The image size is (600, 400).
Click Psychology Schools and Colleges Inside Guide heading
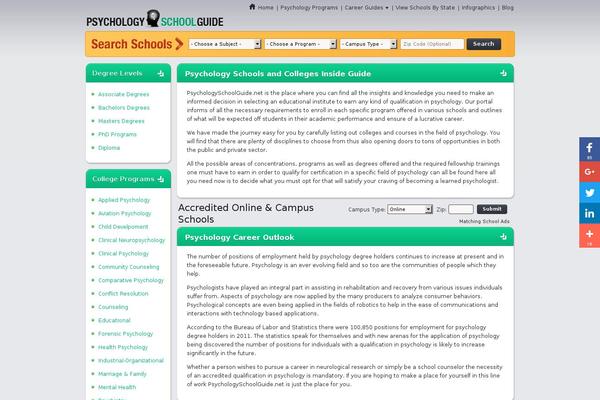coord(278,73)
